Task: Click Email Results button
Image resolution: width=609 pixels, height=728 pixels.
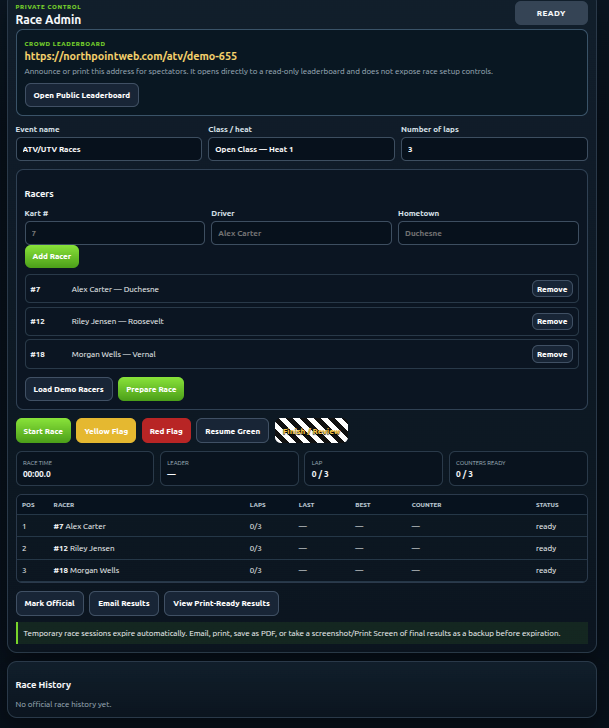Action: (x=124, y=604)
